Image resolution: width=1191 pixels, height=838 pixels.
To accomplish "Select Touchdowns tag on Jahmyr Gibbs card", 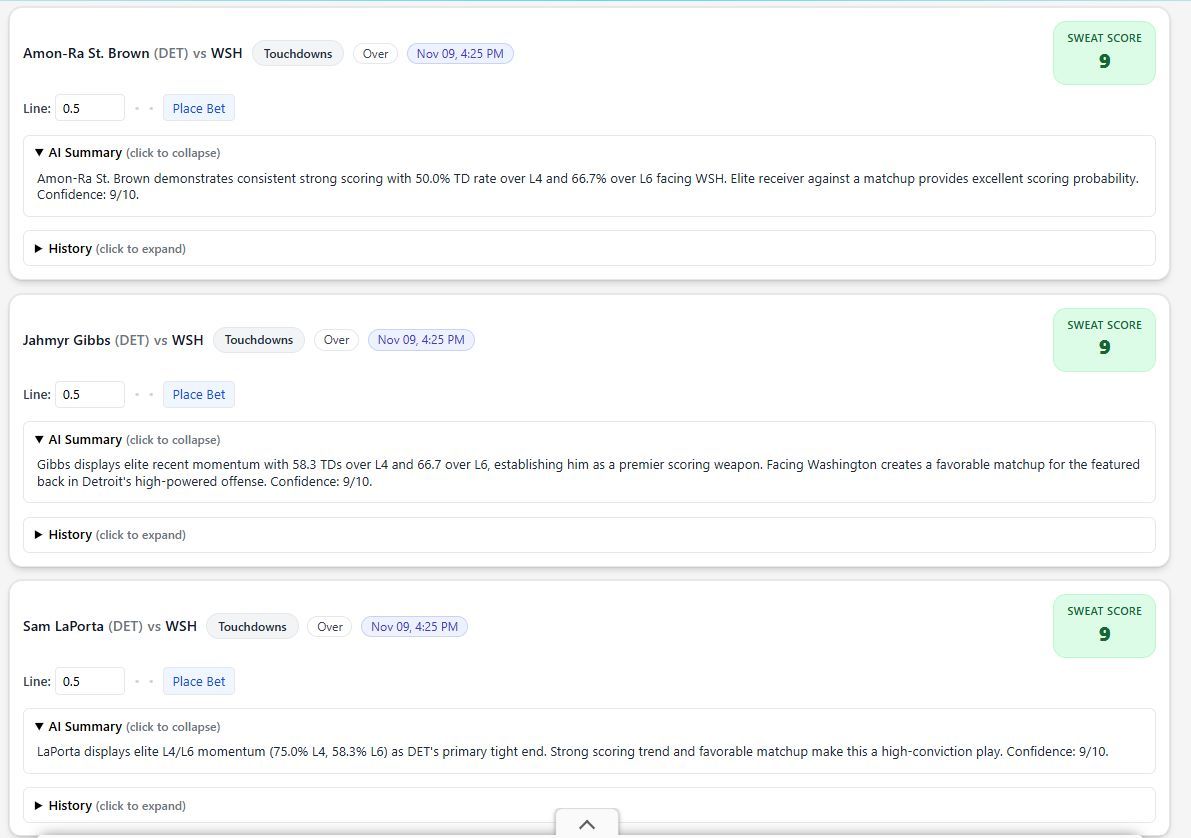I will click(x=259, y=340).
